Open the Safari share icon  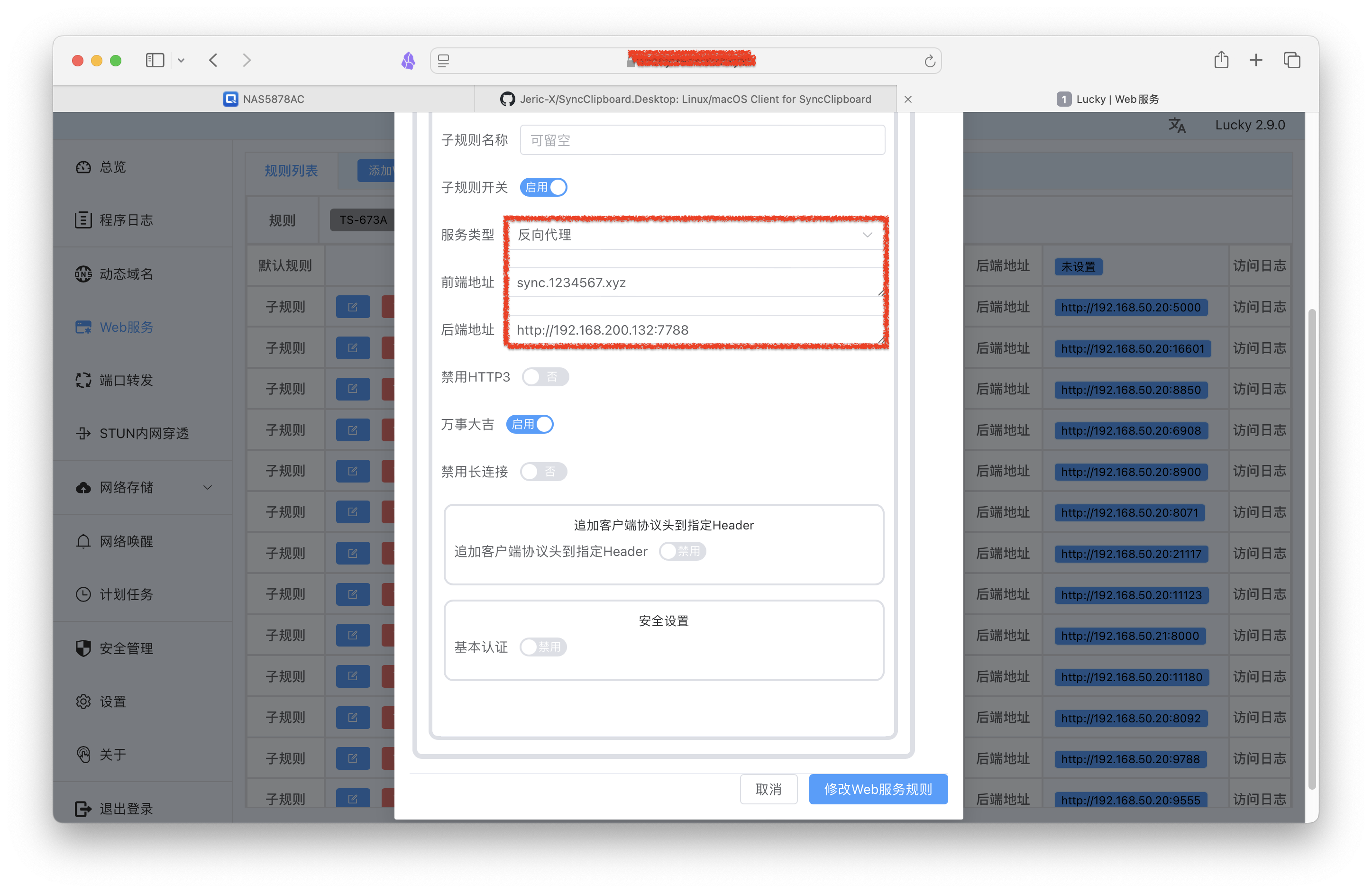[1221, 60]
